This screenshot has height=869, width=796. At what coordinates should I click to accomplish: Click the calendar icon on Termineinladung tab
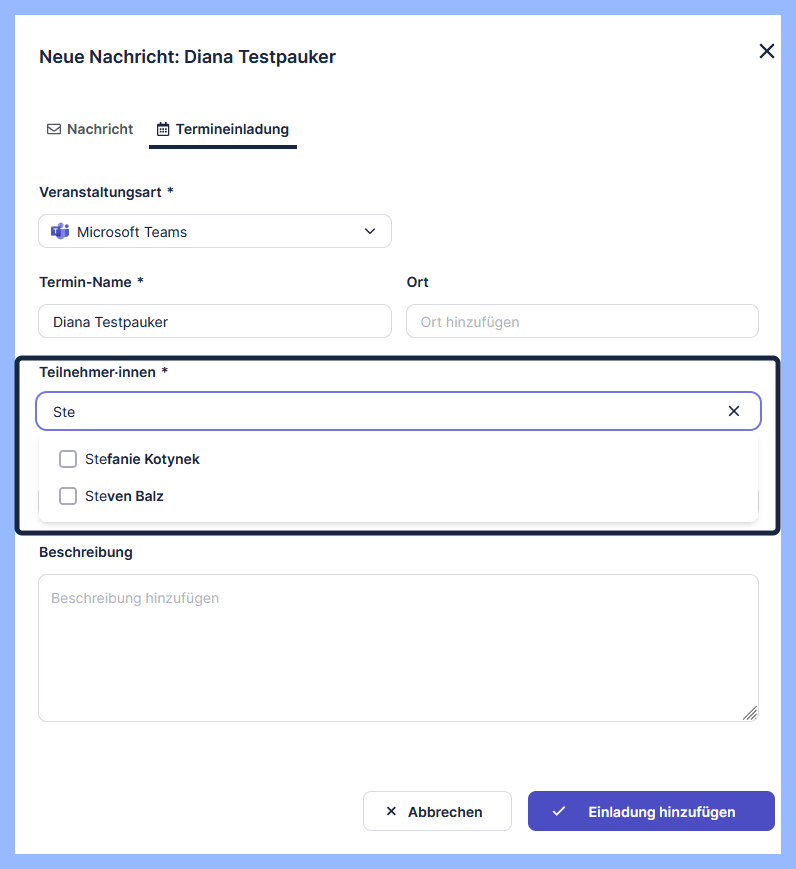click(163, 129)
